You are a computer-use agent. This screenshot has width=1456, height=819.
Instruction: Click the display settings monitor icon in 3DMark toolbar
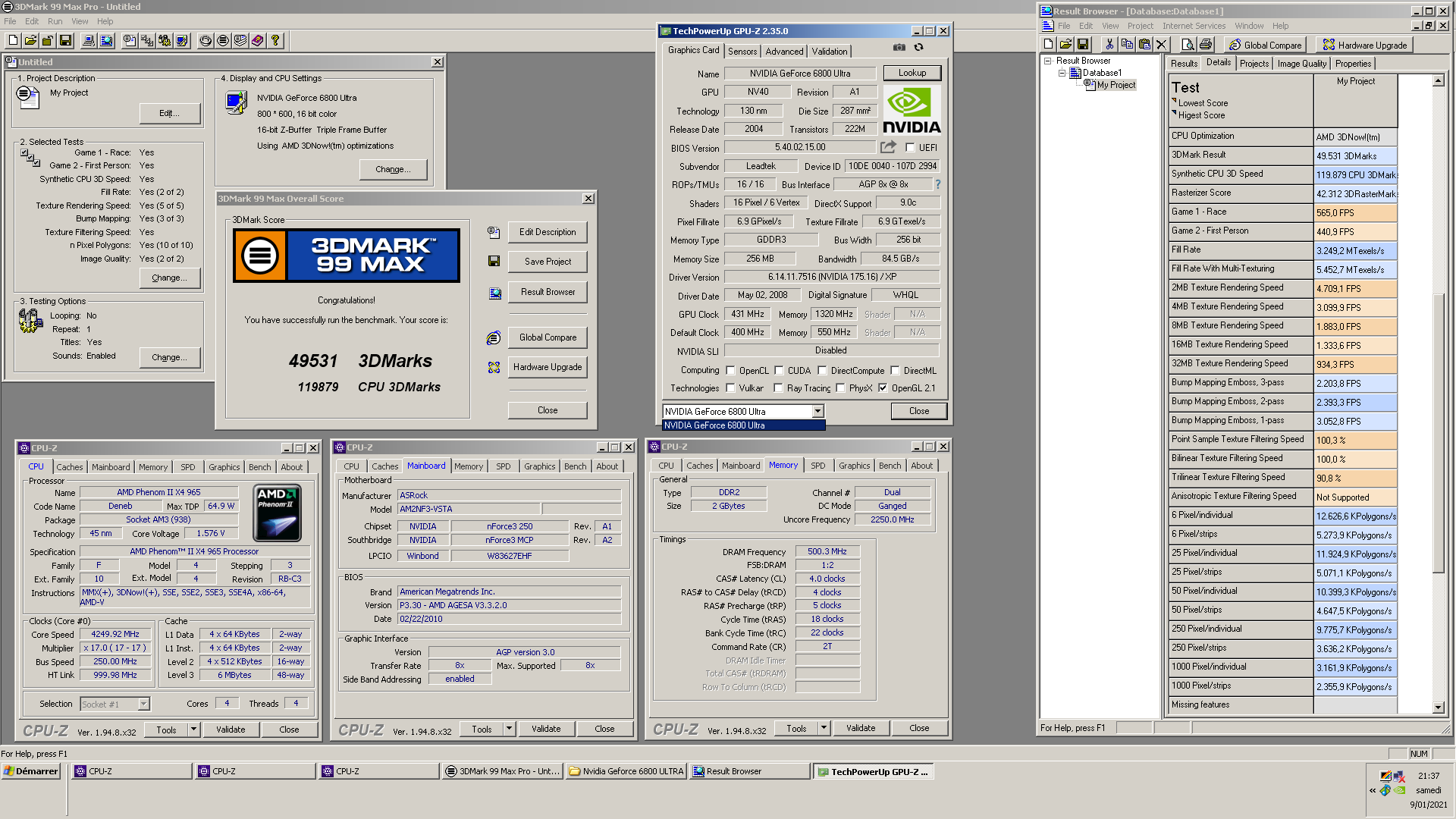(x=182, y=41)
